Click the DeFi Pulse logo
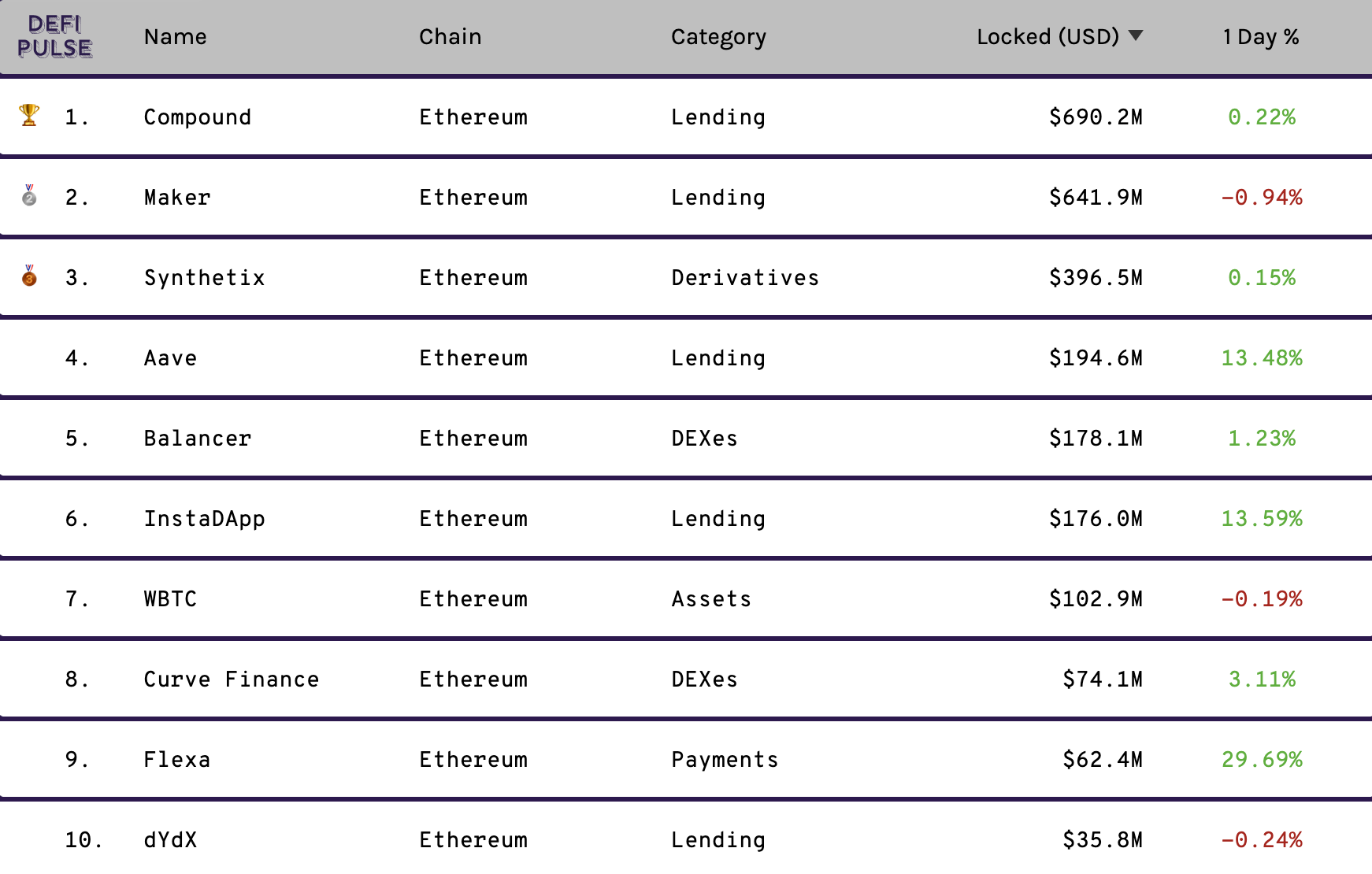Viewport: 1372px width, 874px height. pyautogui.click(x=54, y=36)
